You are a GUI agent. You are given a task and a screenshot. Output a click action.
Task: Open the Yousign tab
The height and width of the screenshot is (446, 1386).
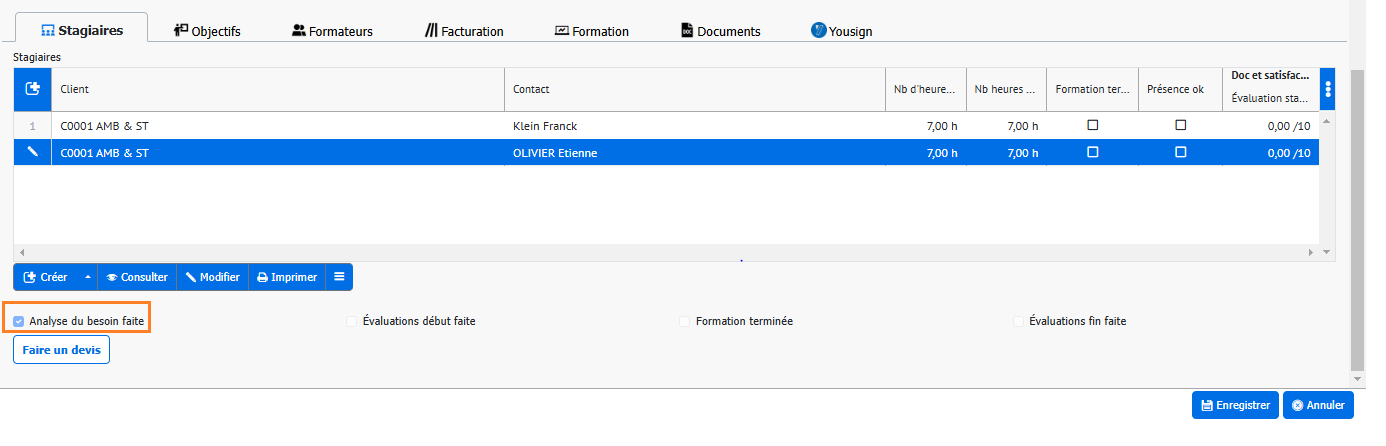click(x=841, y=31)
